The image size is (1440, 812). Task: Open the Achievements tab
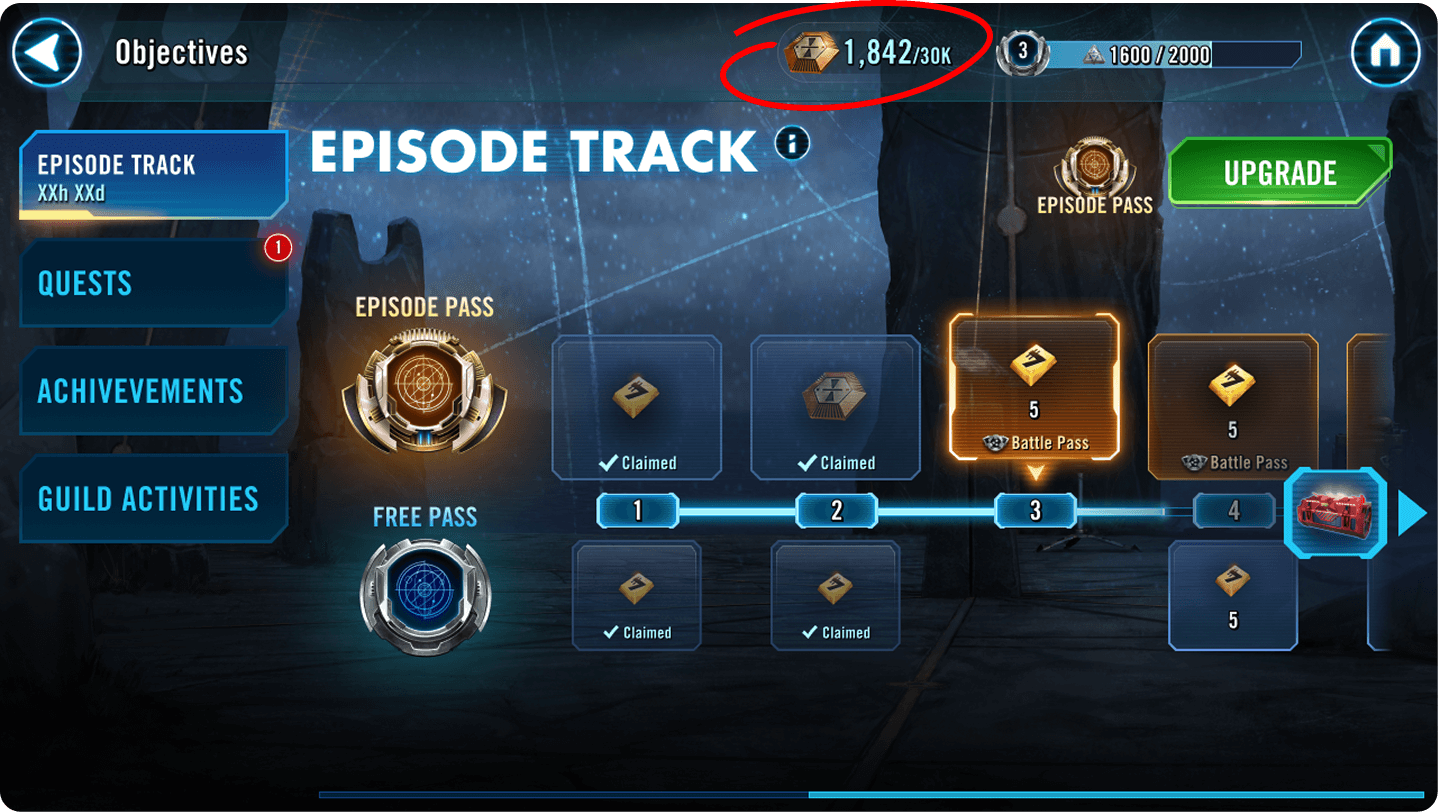pyautogui.click(x=154, y=391)
